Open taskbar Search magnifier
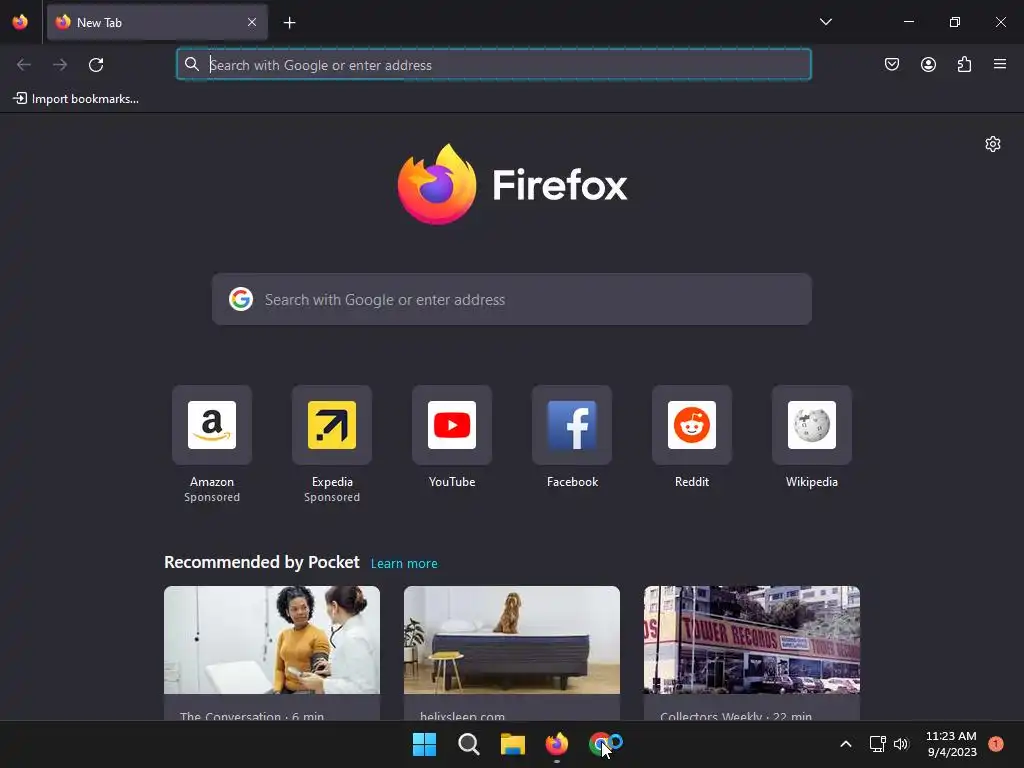Viewport: 1024px width, 768px height. point(469,744)
